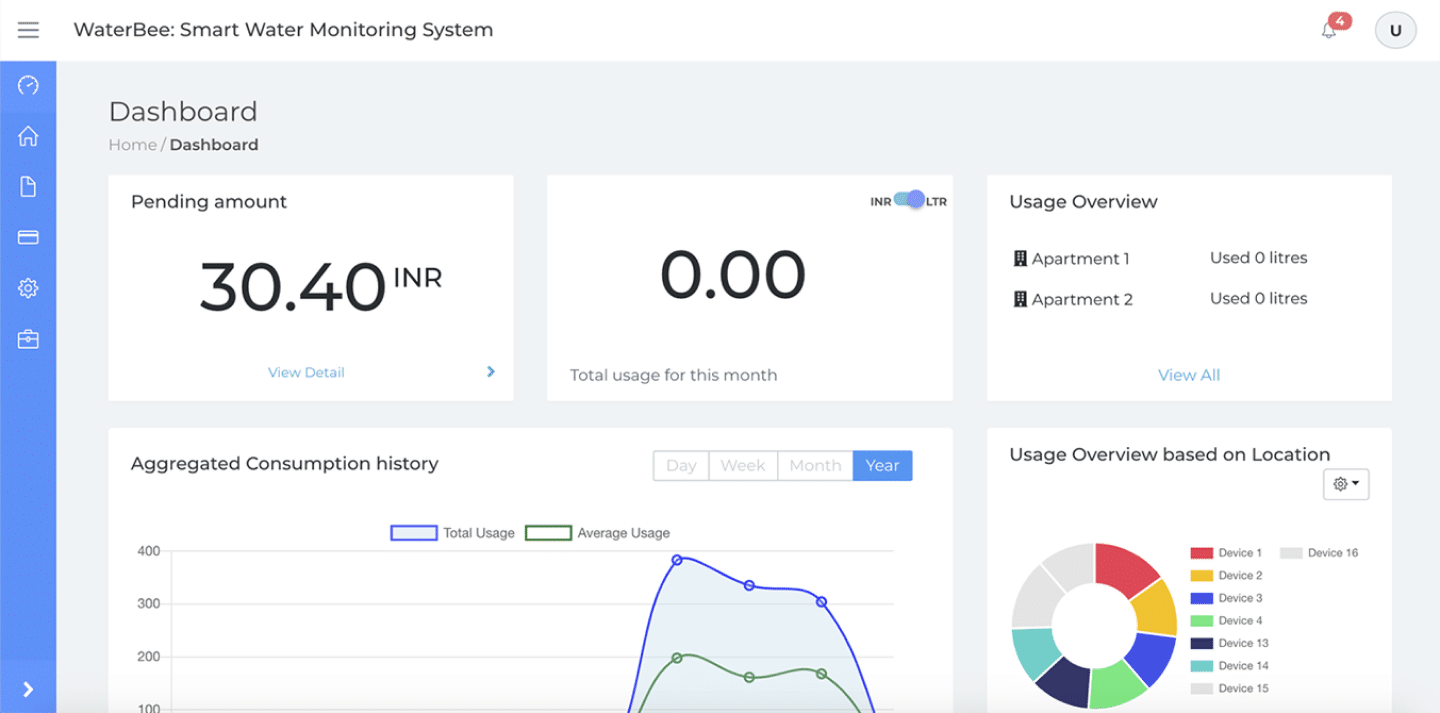The image size is (1440, 713).
Task: Open the notifications bell icon
Action: pos(1329,30)
